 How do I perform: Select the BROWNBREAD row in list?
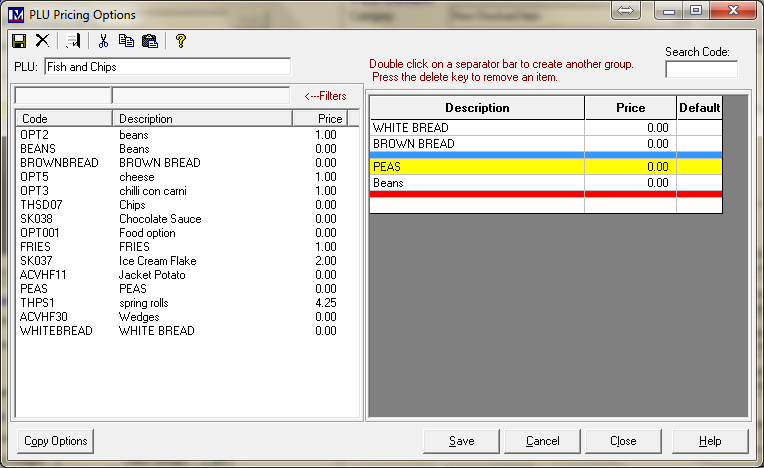(x=187, y=163)
